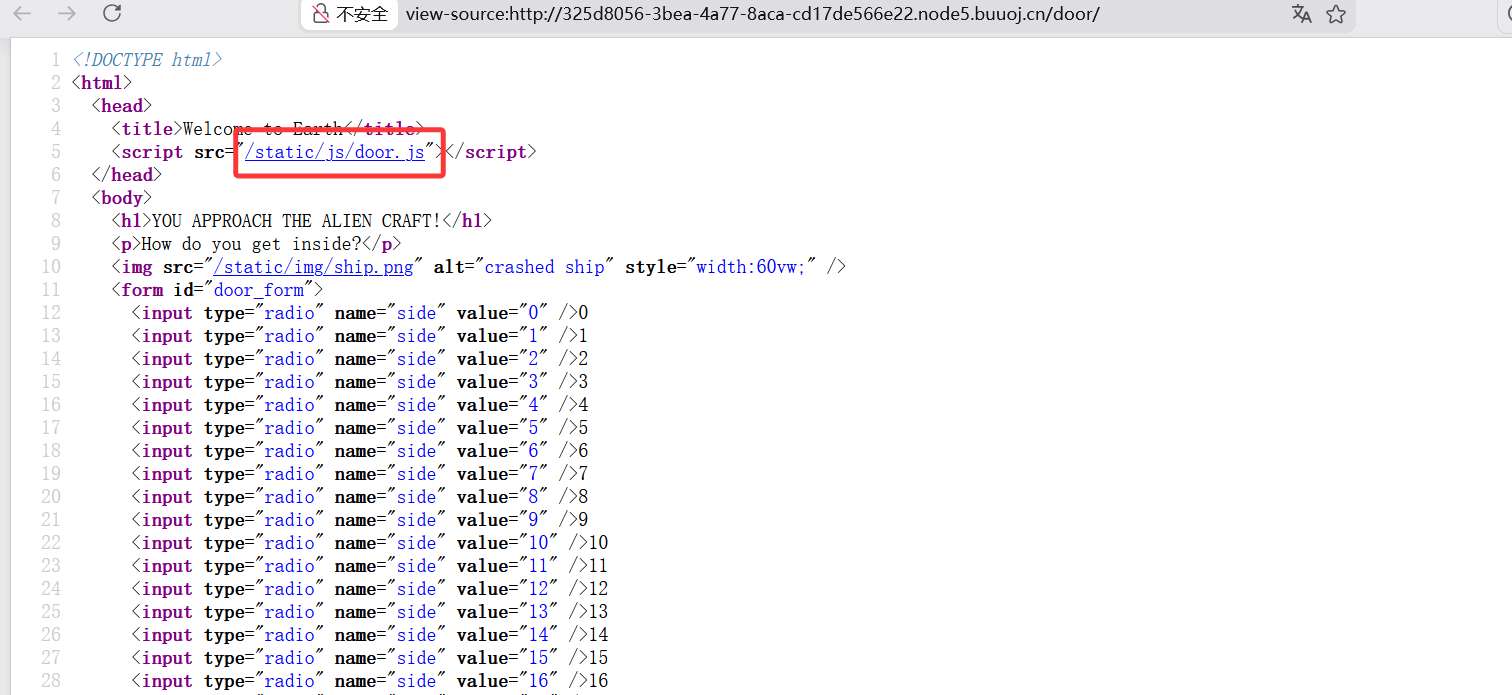
Task: Open the translate page icon
Action: click(x=1301, y=14)
